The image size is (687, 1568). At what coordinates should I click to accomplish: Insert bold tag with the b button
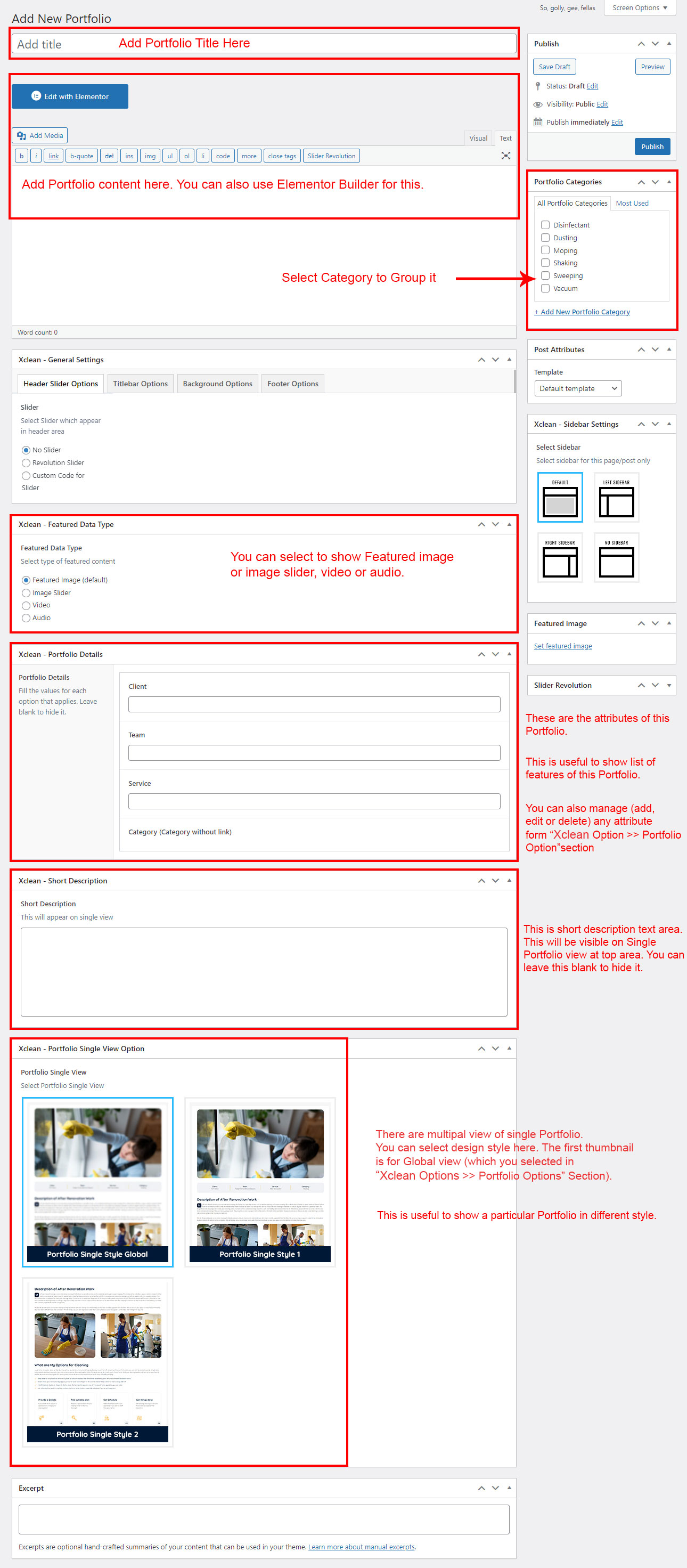click(21, 156)
